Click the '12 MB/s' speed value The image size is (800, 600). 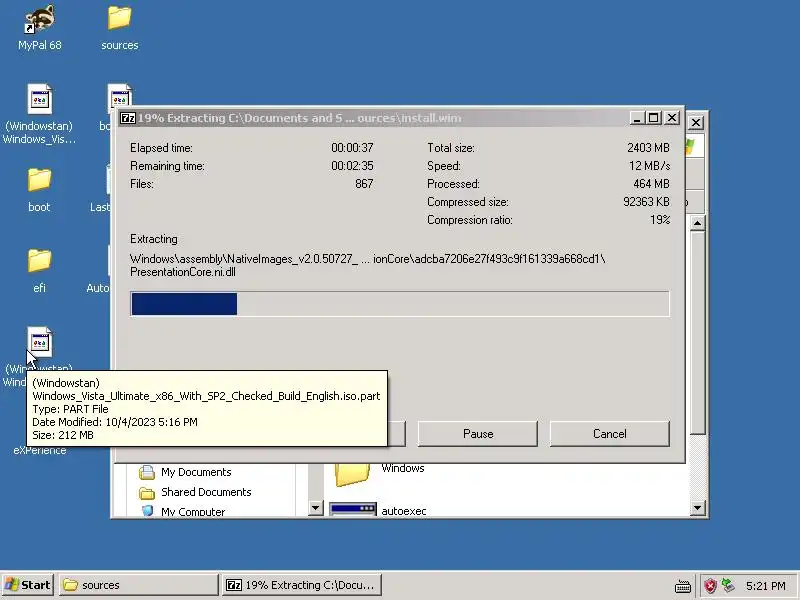pos(649,166)
